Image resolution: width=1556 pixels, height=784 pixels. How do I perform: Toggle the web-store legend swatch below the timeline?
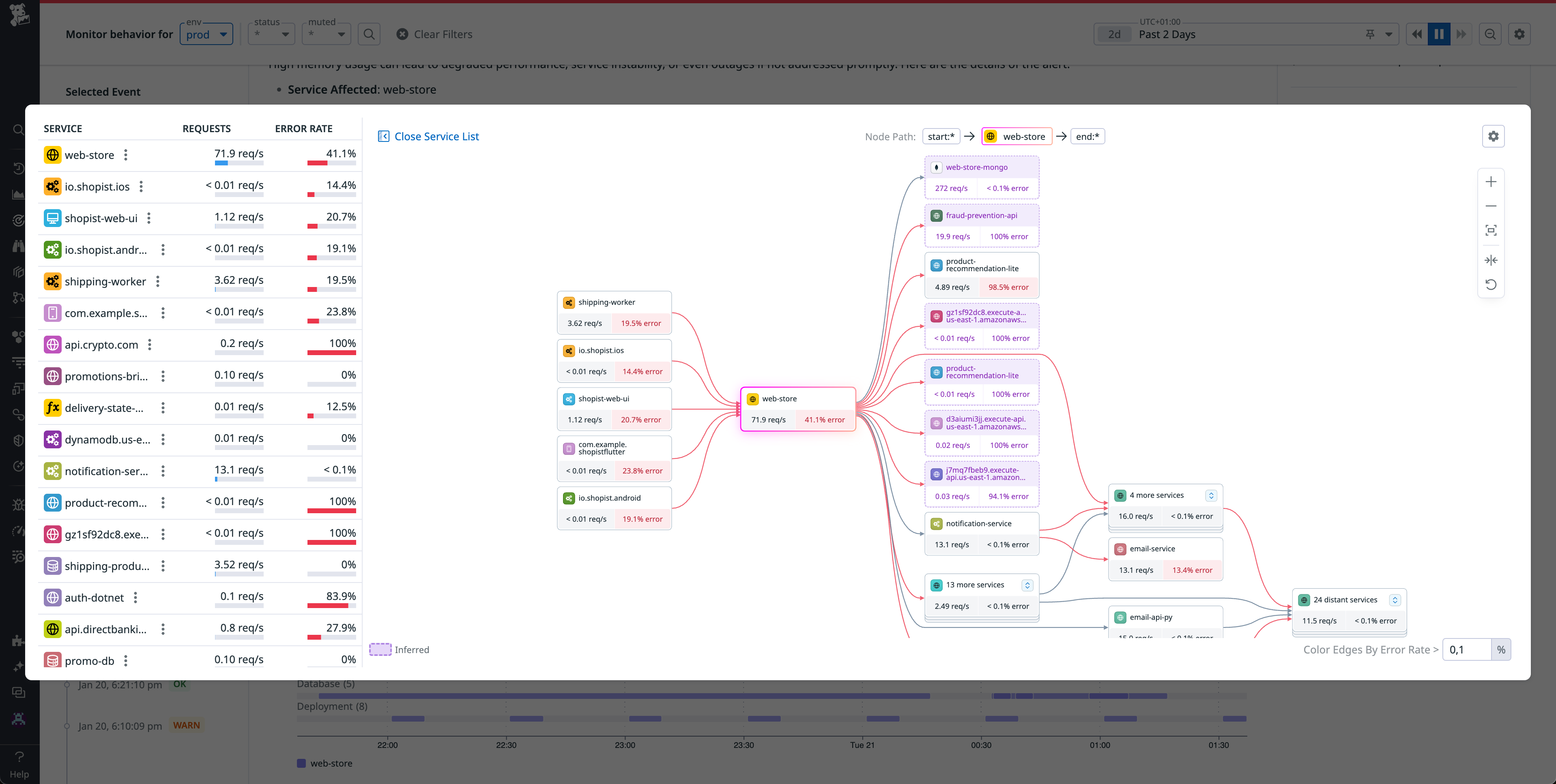coord(301,763)
